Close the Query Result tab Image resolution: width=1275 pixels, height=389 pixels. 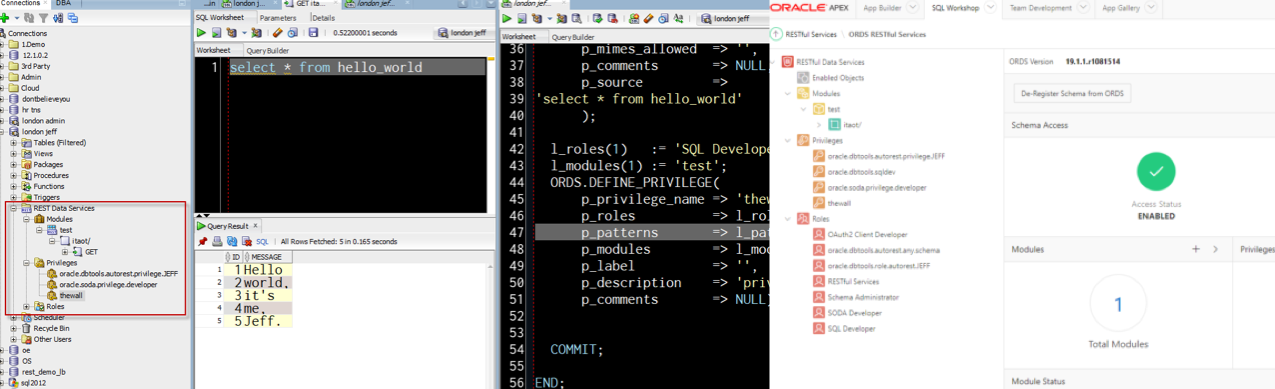(x=256, y=226)
